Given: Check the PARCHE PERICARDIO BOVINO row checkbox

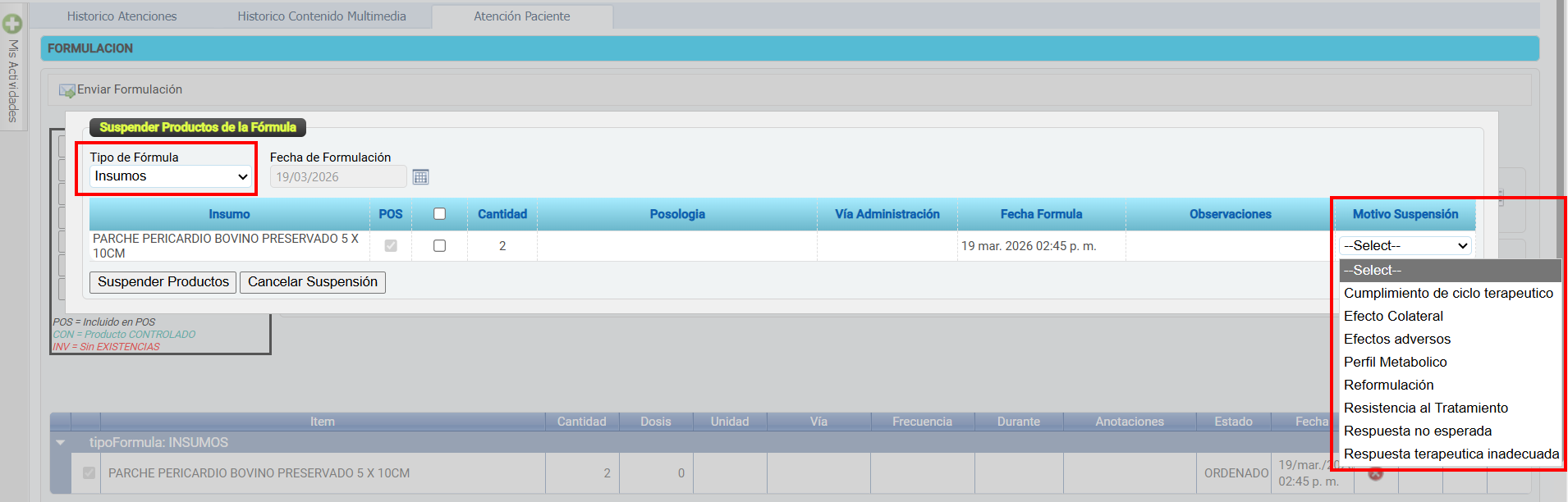Looking at the screenshot, I should [439, 246].
